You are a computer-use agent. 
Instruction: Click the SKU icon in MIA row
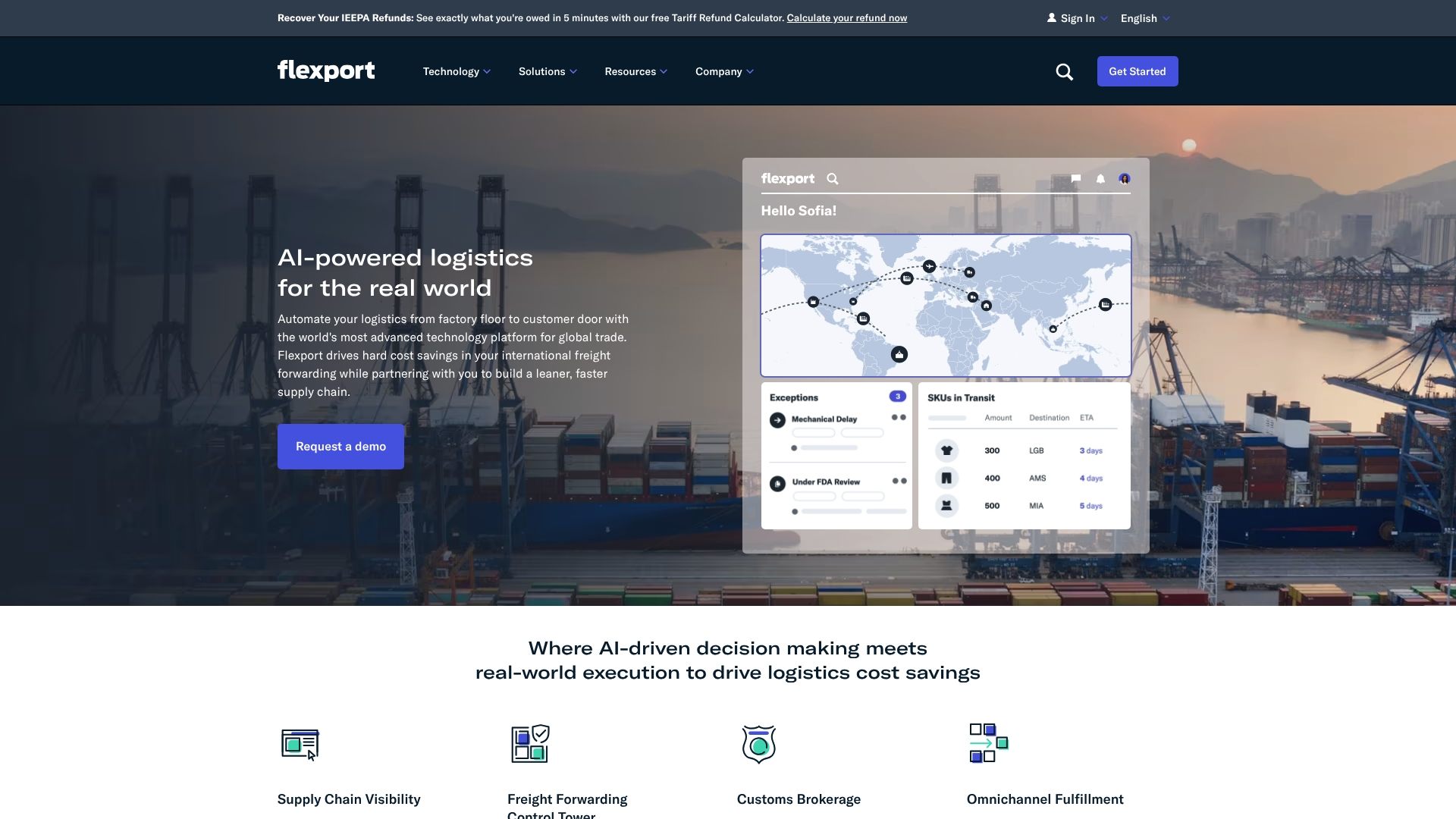point(946,505)
